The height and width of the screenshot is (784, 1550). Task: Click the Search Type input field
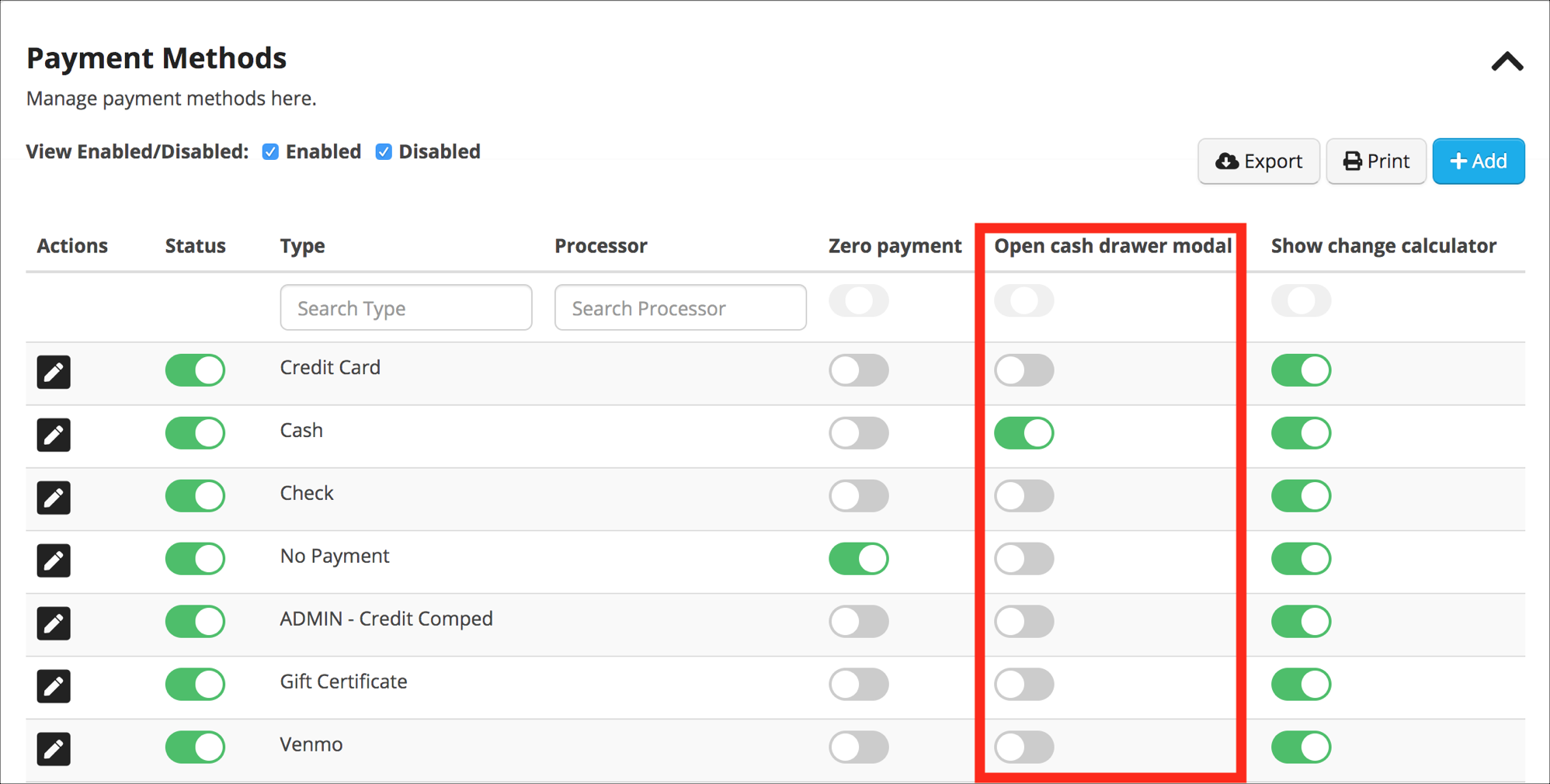point(405,308)
